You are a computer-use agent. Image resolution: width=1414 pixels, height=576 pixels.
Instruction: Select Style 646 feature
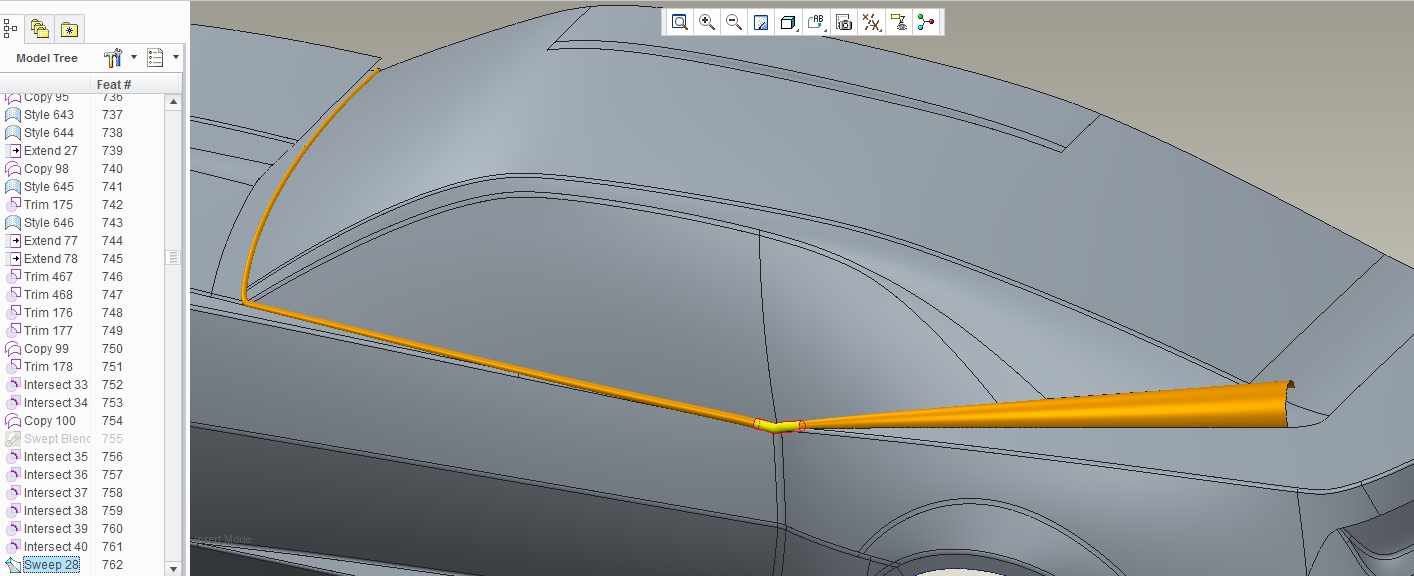coord(49,223)
